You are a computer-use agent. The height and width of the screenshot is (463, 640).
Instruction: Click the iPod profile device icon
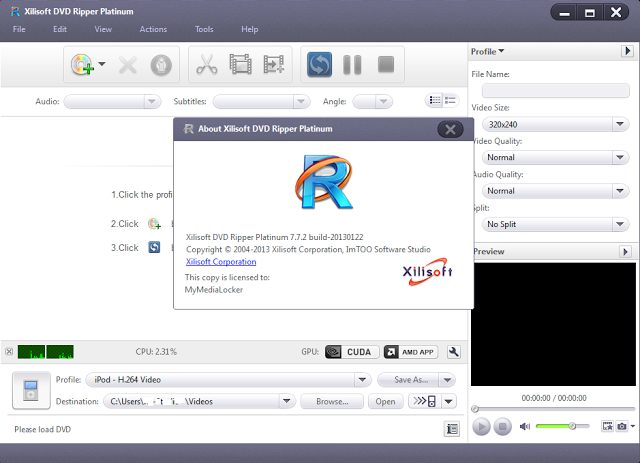click(x=31, y=390)
